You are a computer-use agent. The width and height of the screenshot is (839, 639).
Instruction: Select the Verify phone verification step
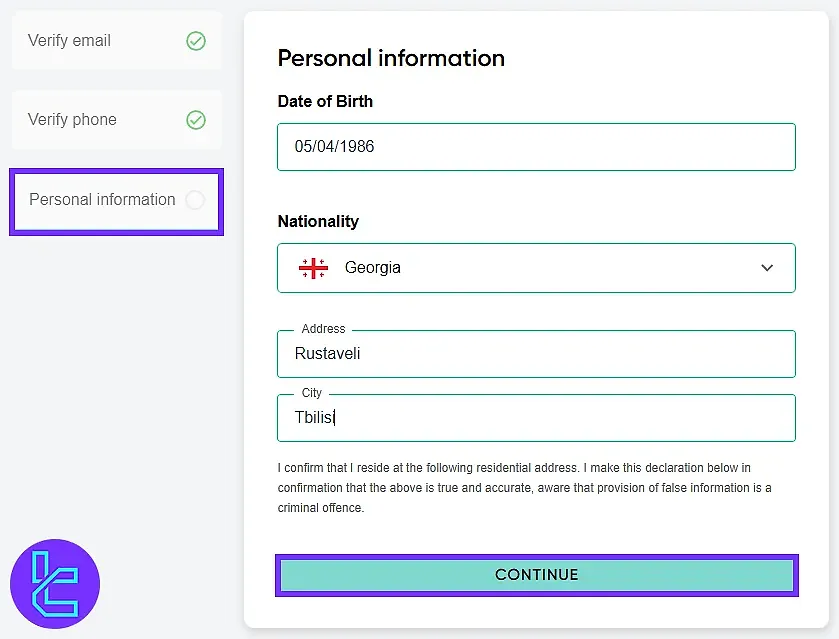(110, 119)
